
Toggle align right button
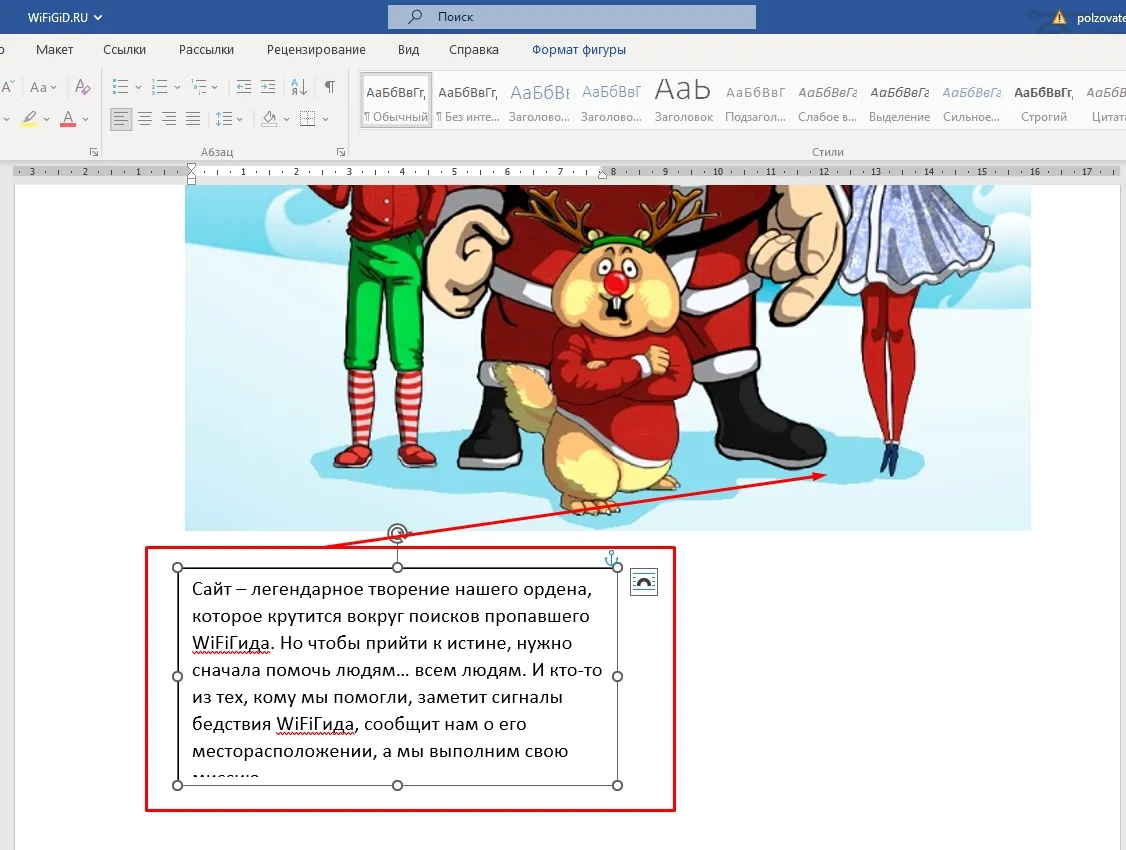(x=169, y=118)
